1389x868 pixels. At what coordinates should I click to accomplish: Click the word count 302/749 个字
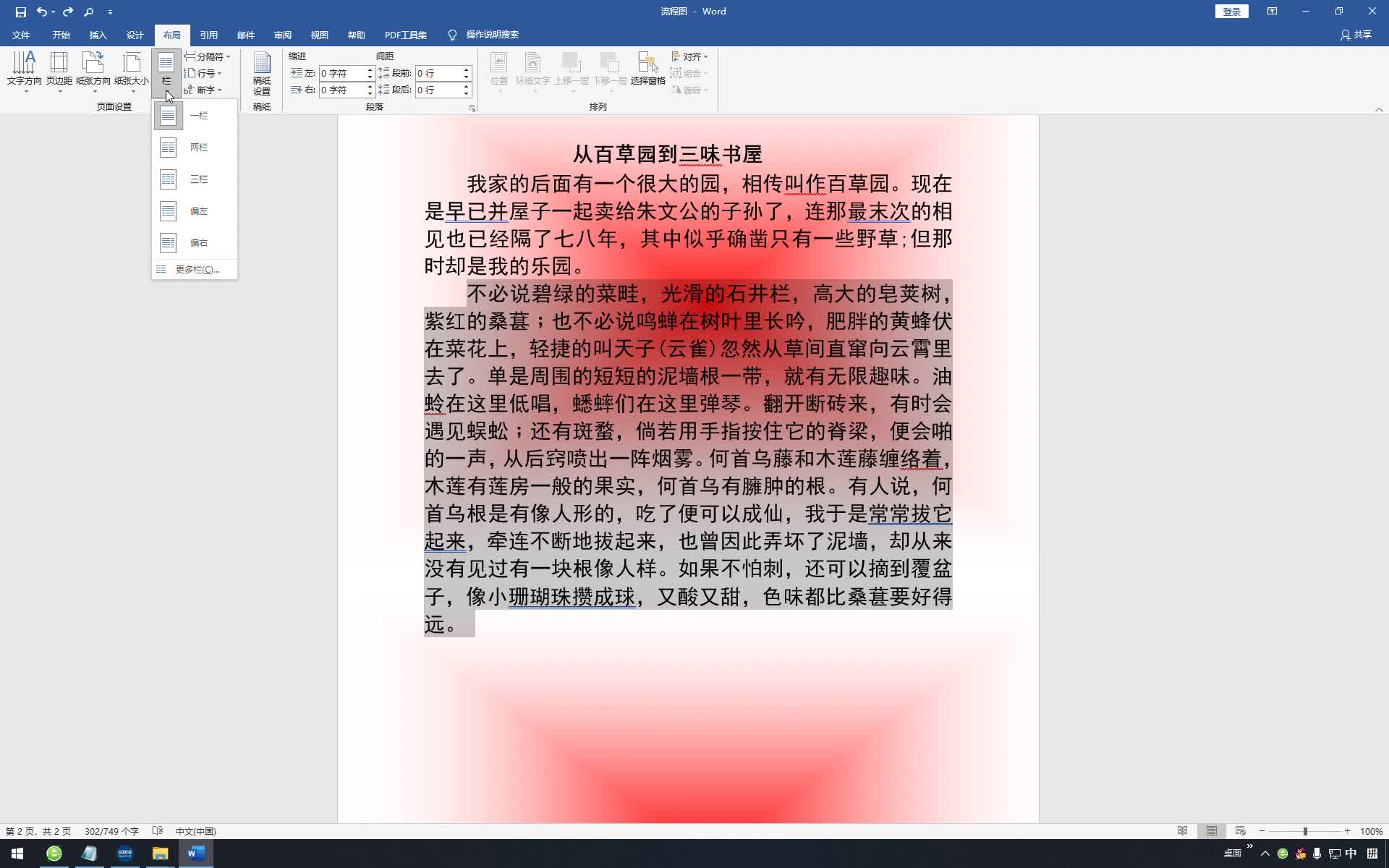(x=111, y=831)
